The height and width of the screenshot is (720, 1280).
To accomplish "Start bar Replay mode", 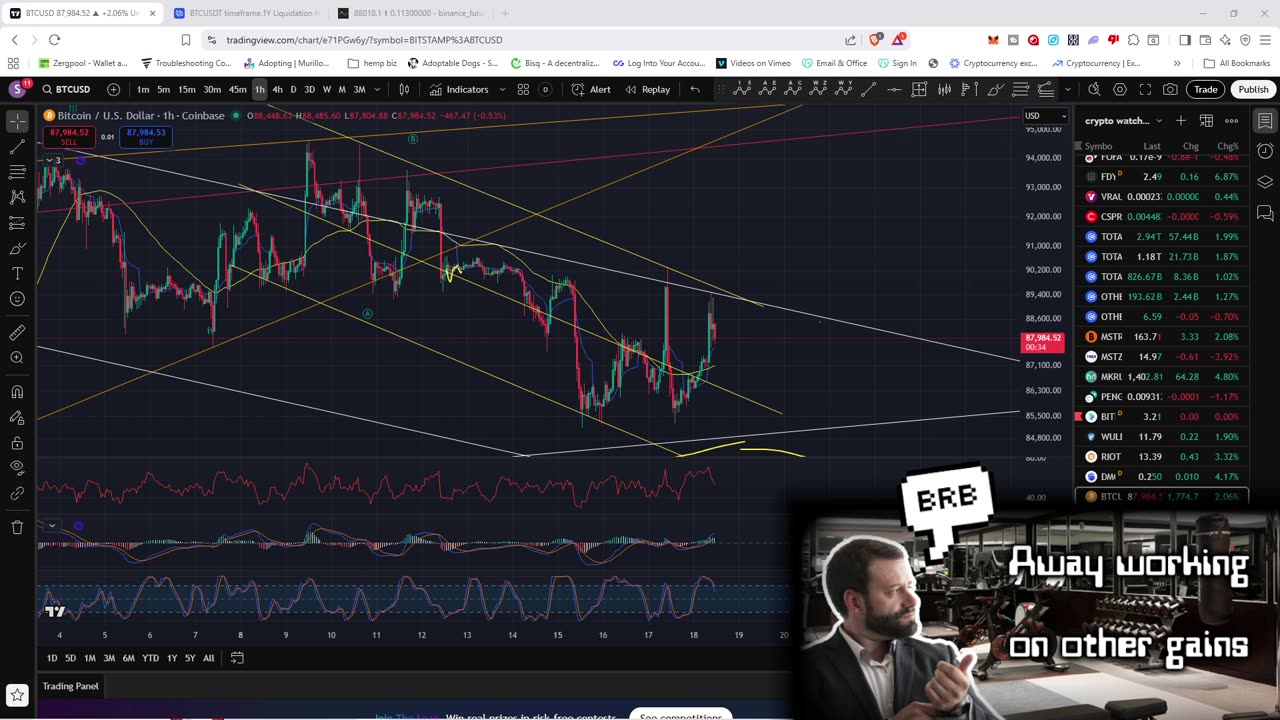I will pos(648,89).
